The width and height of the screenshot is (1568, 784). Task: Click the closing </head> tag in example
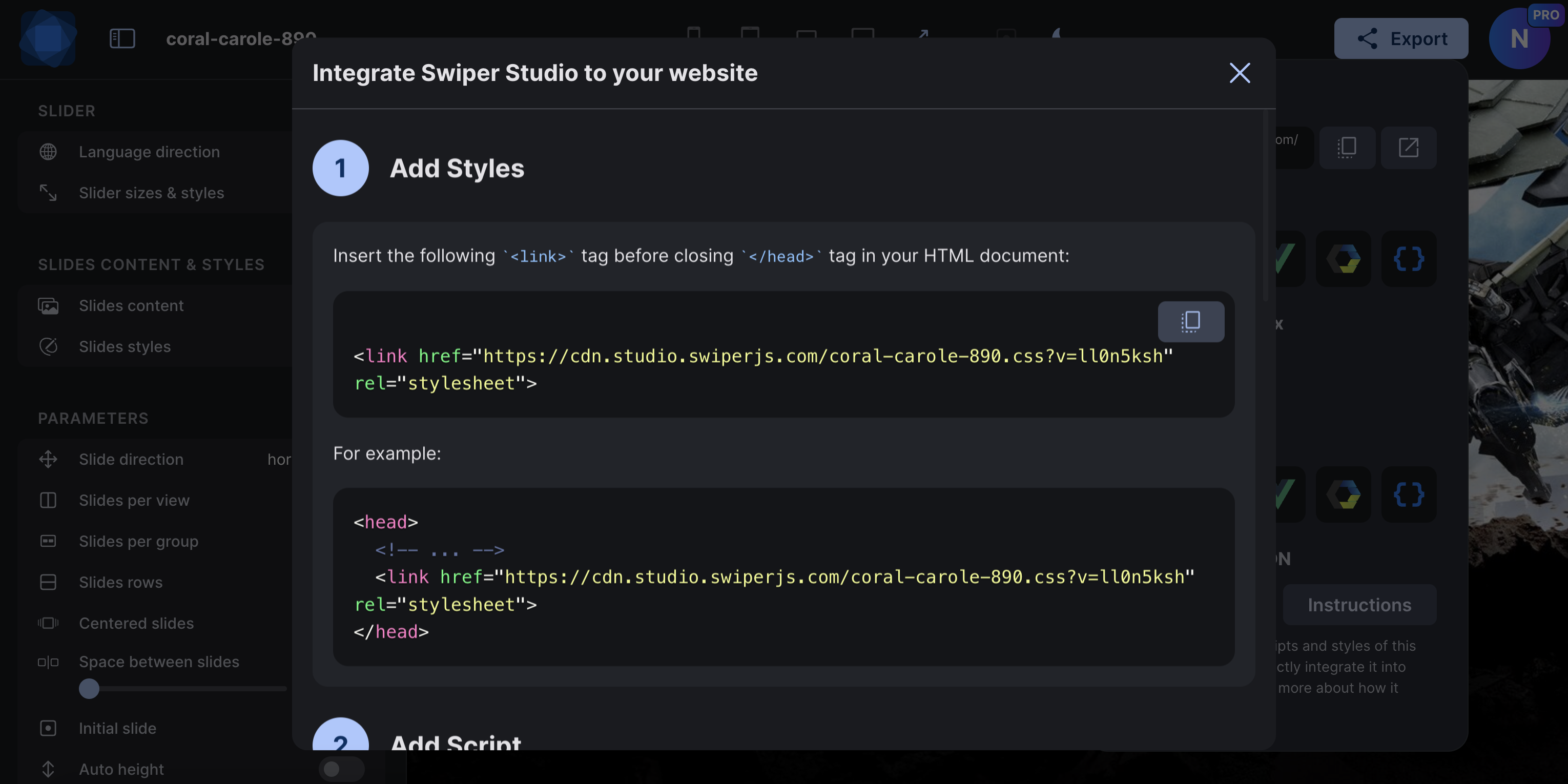pyautogui.click(x=391, y=632)
